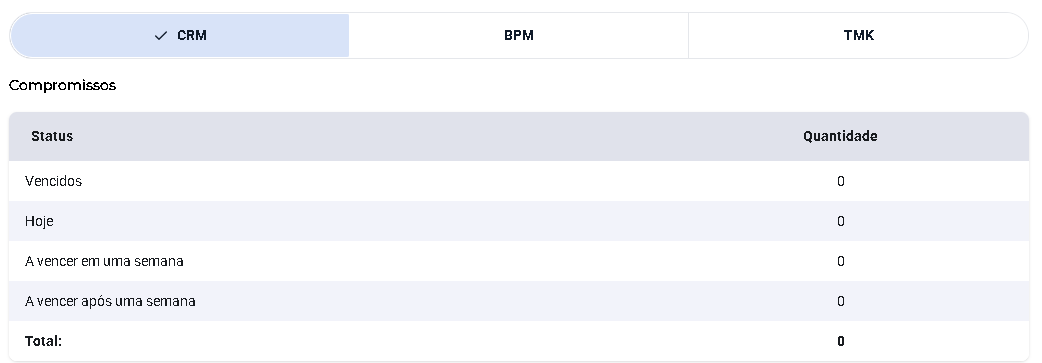Screen dimensions: 1042x363
Task: Select the CRM segment
Action: point(179,35)
